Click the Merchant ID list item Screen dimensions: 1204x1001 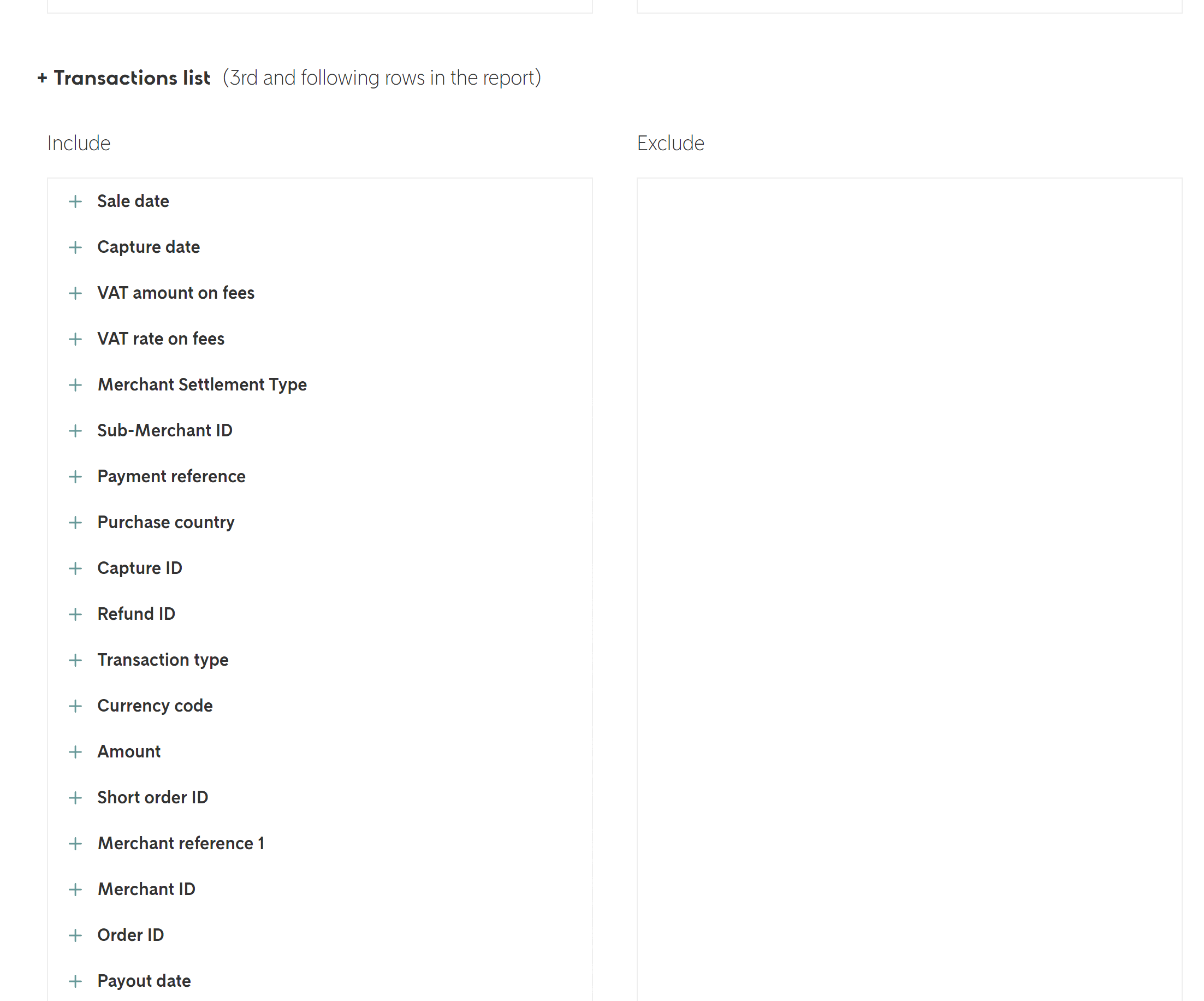[x=146, y=889]
